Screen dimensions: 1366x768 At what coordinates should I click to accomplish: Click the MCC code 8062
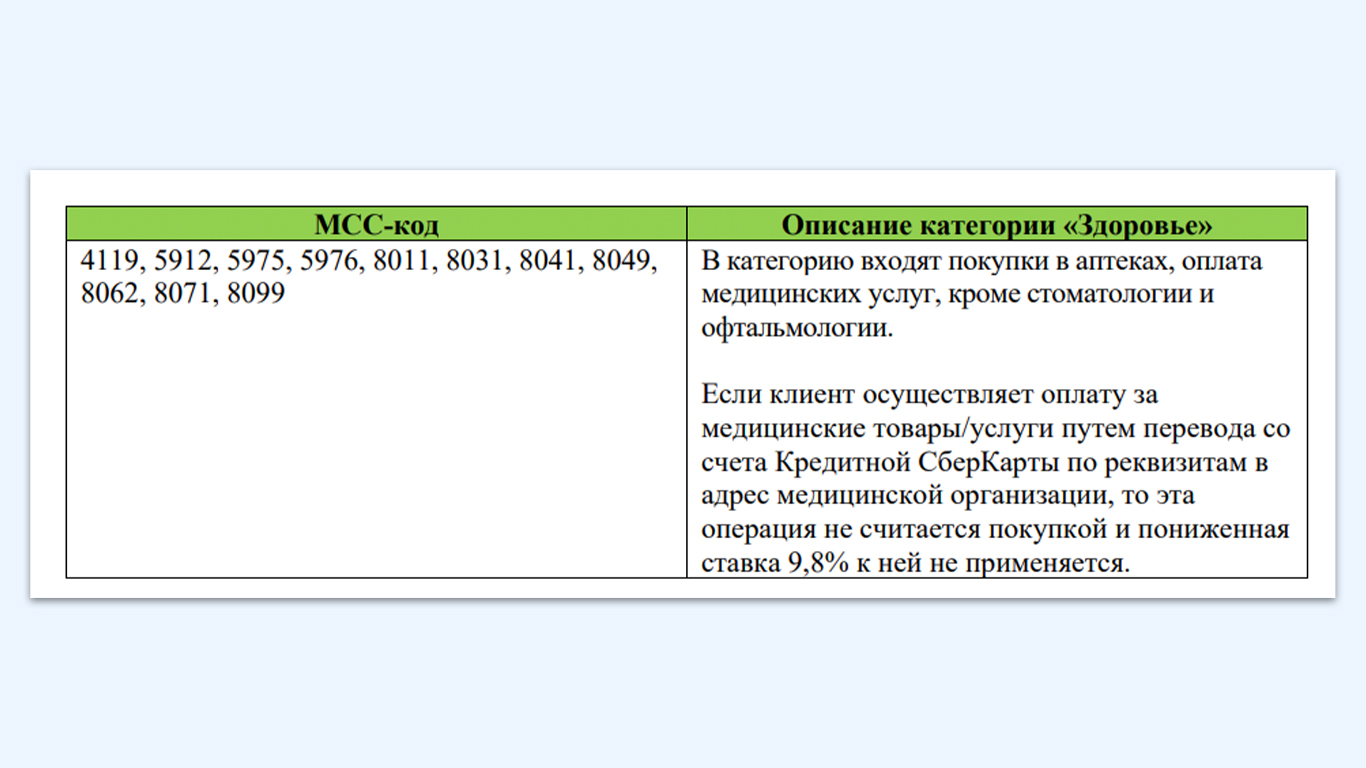[x=110, y=294]
